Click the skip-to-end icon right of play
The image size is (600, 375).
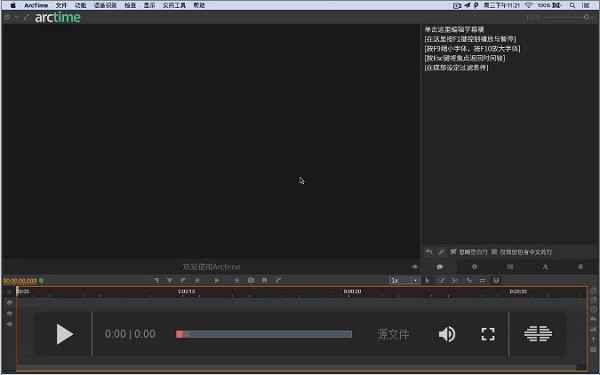tap(237, 280)
